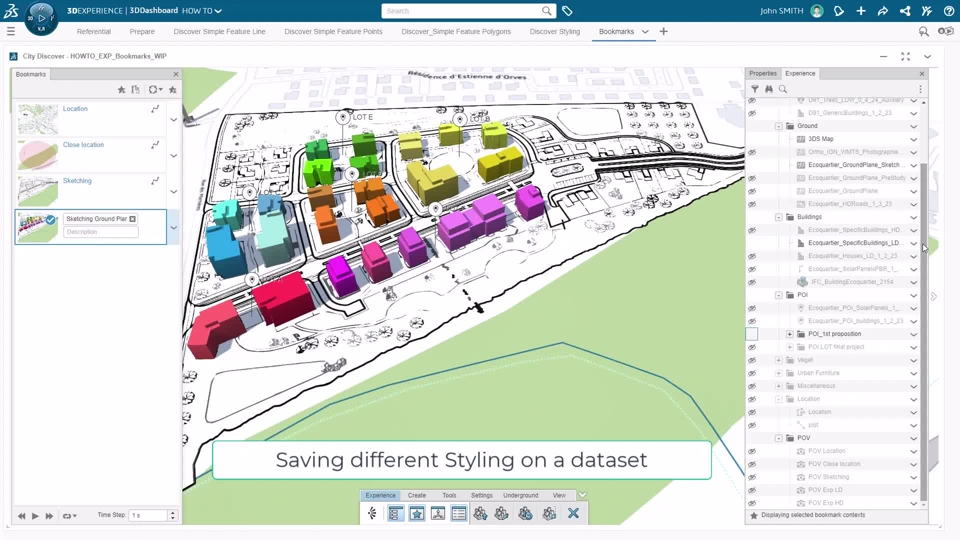Toggle the tree panel icon in the bottom toolbar
This screenshot has height=540, width=960.
(395, 513)
